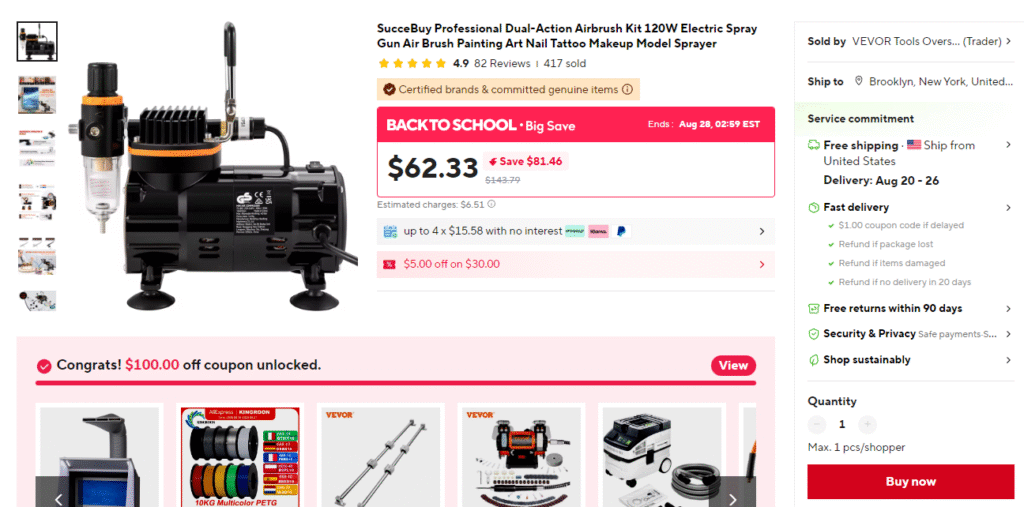Click the info icon beside Certified brands
Viewport: 1024px width, 507px height.
627,90
